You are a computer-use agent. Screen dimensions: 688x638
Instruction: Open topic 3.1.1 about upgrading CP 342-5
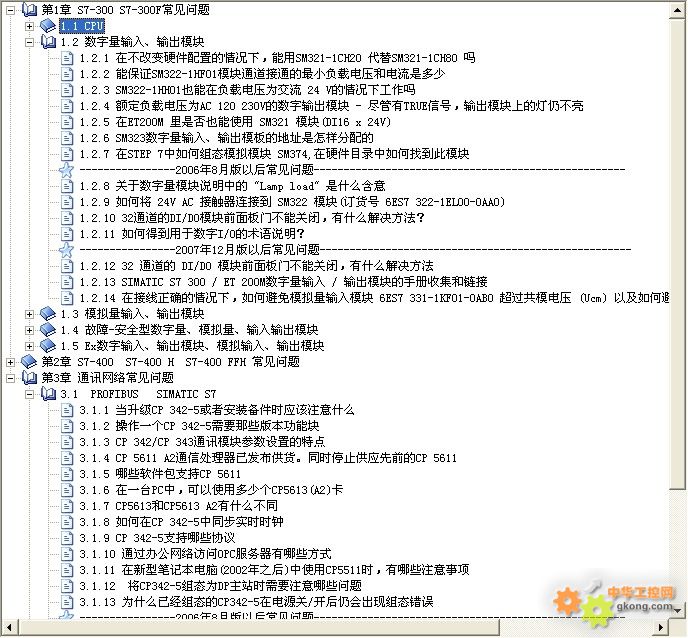pyautogui.click(x=216, y=410)
